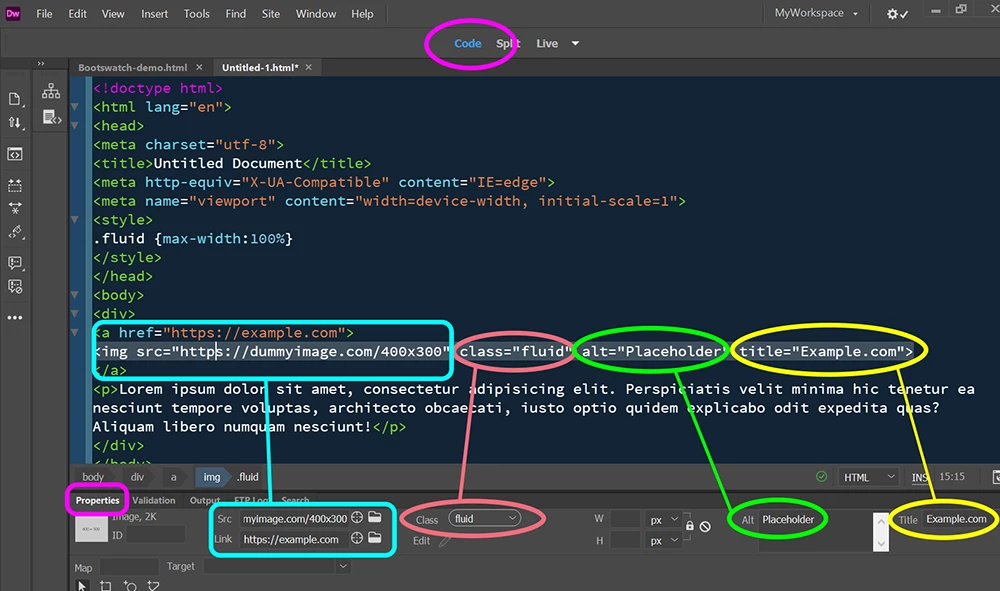Select the rectangle hotspot tool
1000x591 pixels.
point(105,585)
